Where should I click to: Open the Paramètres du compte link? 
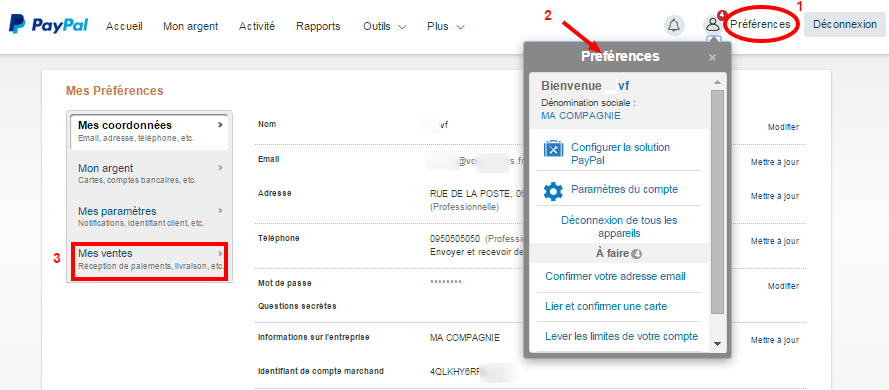(624, 189)
